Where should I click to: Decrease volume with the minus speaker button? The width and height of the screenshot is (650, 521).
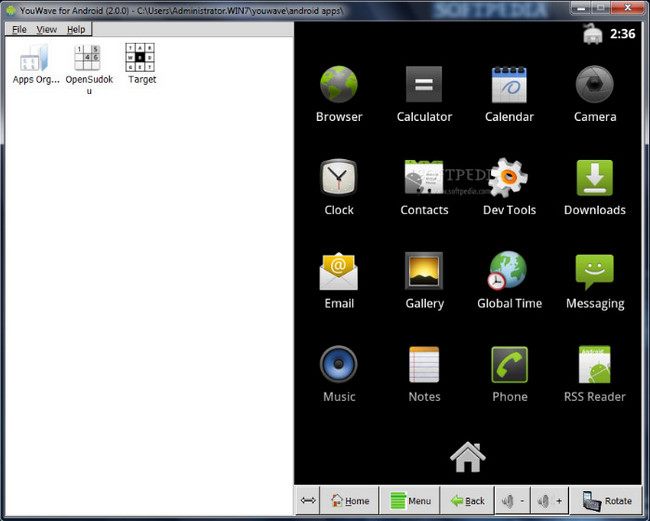tap(512, 501)
